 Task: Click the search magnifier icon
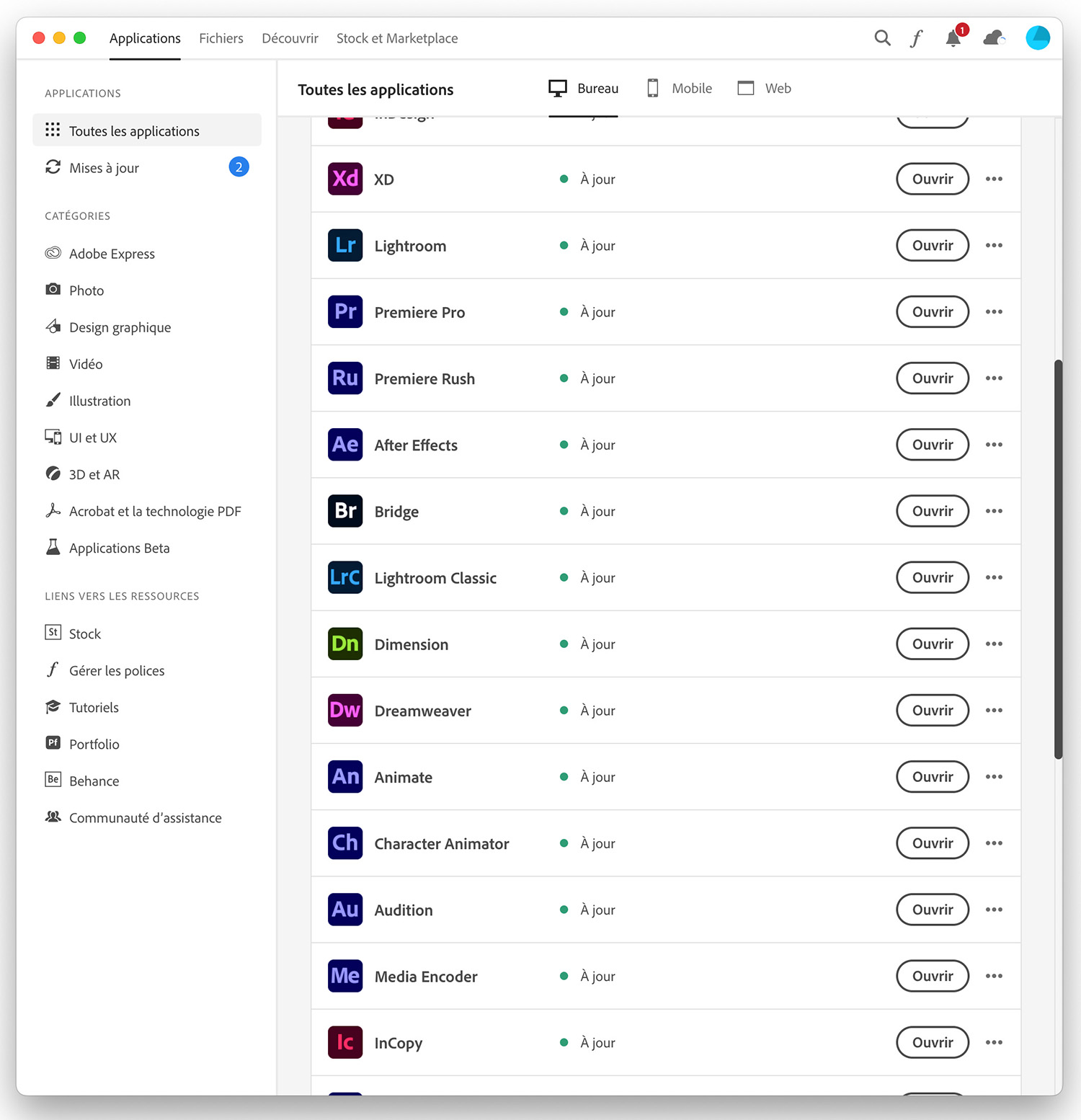point(882,38)
